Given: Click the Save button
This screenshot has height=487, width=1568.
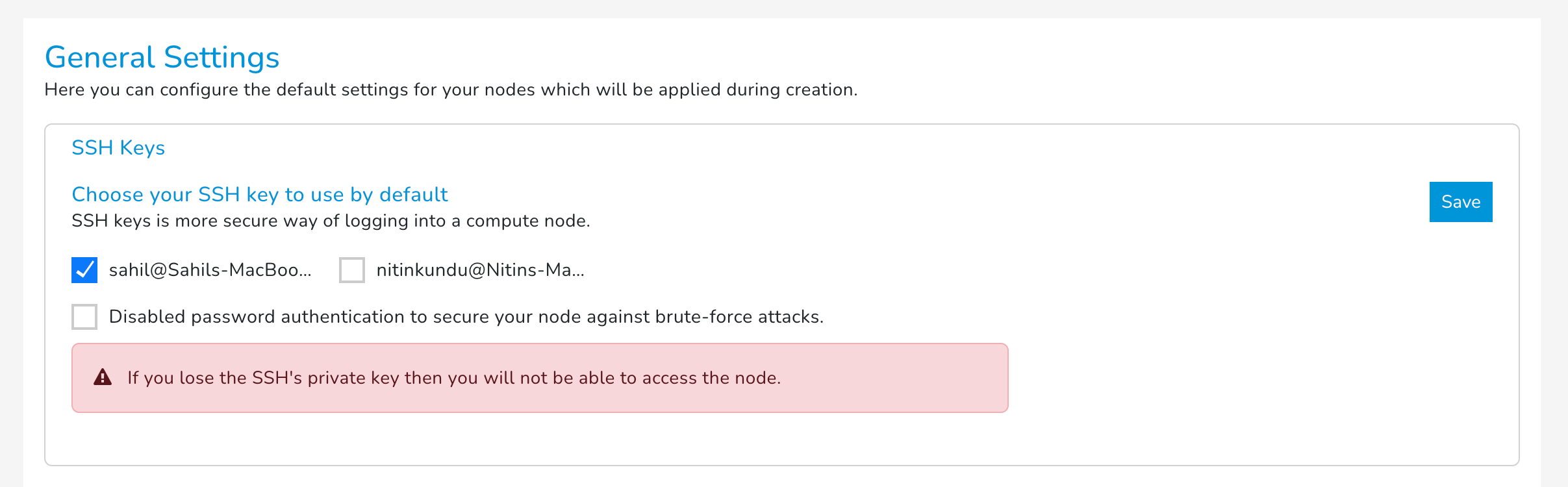Looking at the screenshot, I should [x=1460, y=202].
